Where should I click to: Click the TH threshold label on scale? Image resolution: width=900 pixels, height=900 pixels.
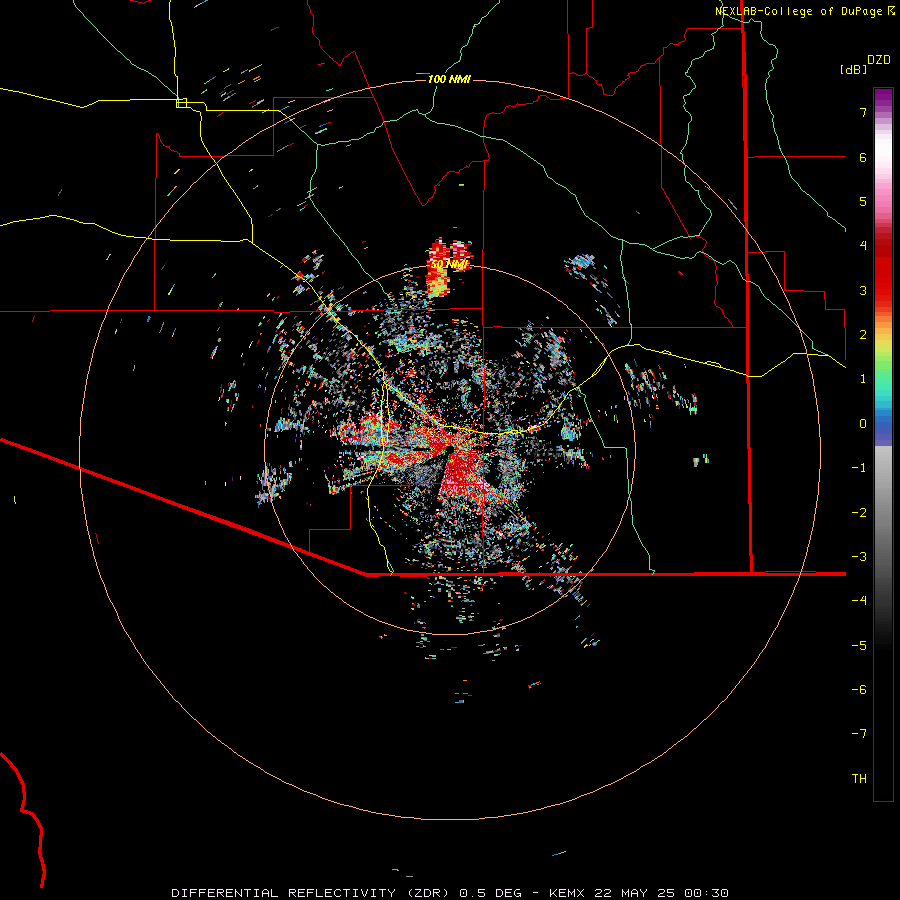point(859,779)
